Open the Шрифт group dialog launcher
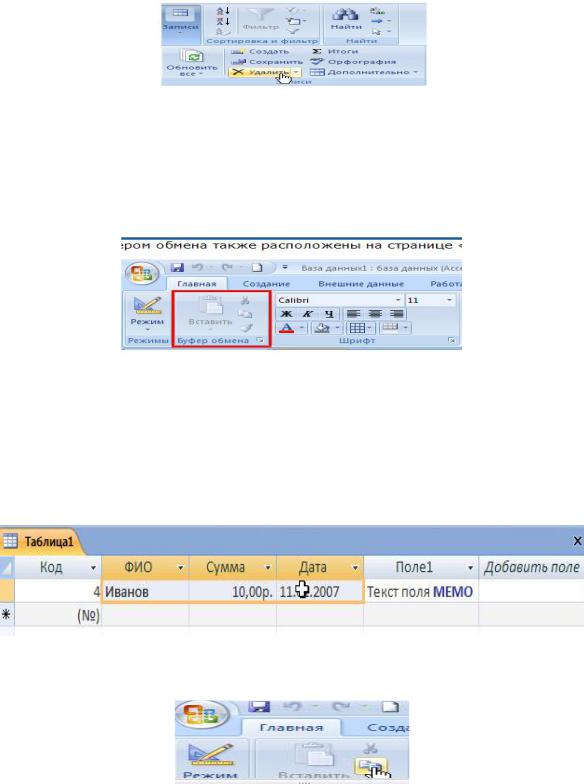584x784 pixels. (452, 340)
